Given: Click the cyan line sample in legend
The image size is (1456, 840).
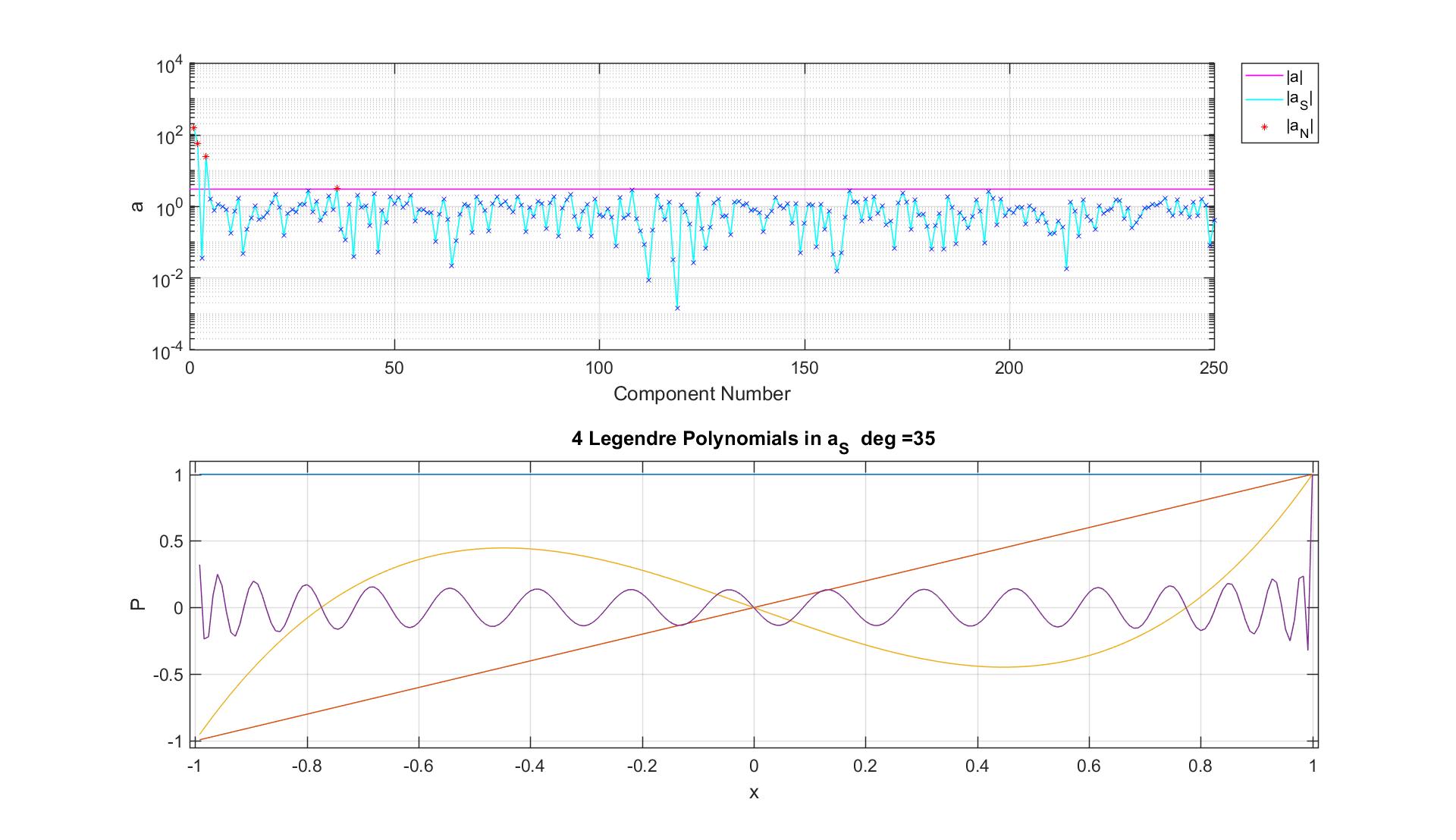Looking at the screenshot, I should pyautogui.click(x=1263, y=99).
